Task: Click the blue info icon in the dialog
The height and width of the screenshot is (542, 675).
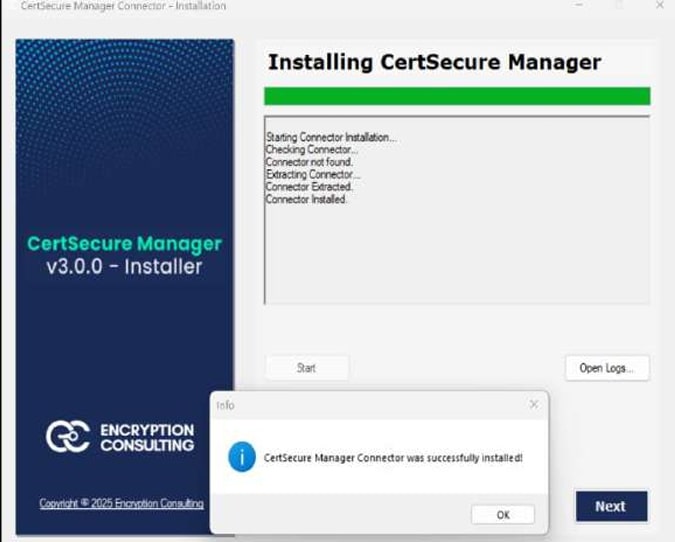Action: coord(242,457)
